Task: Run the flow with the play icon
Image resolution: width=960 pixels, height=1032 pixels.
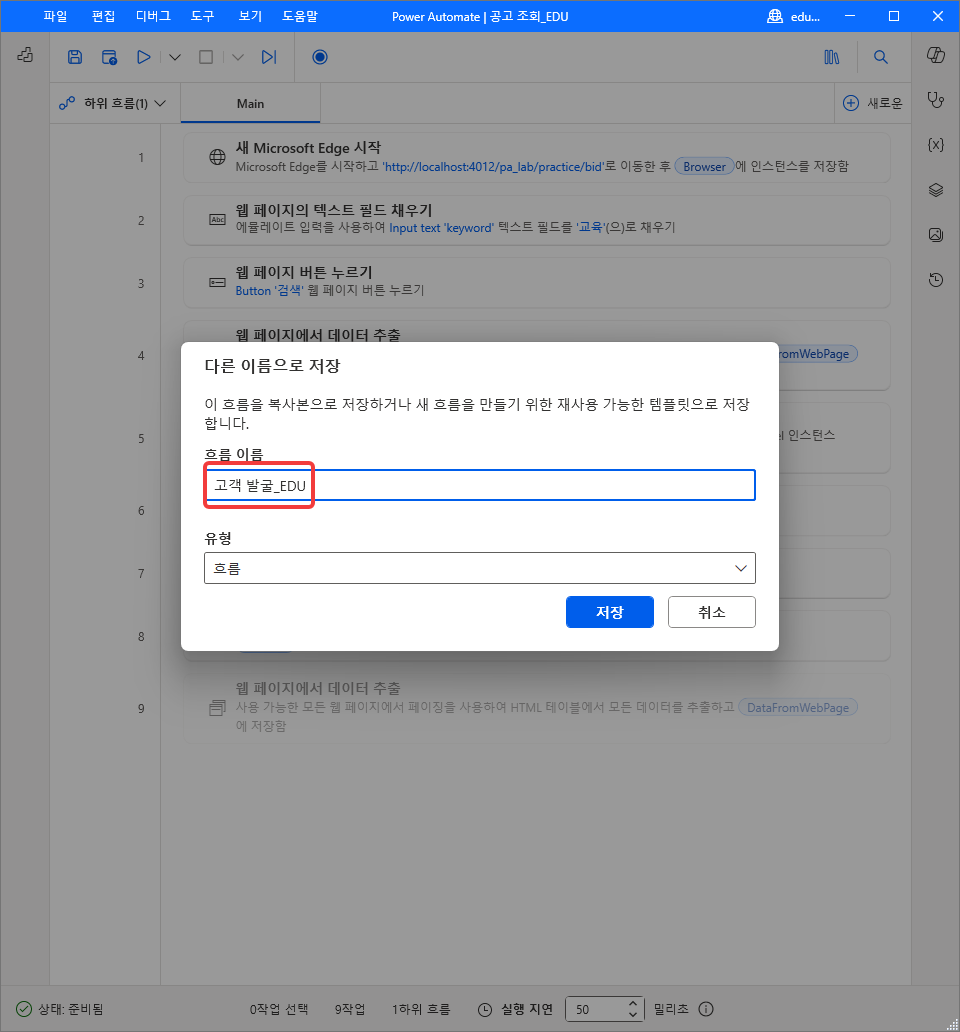Action: [143, 57]
